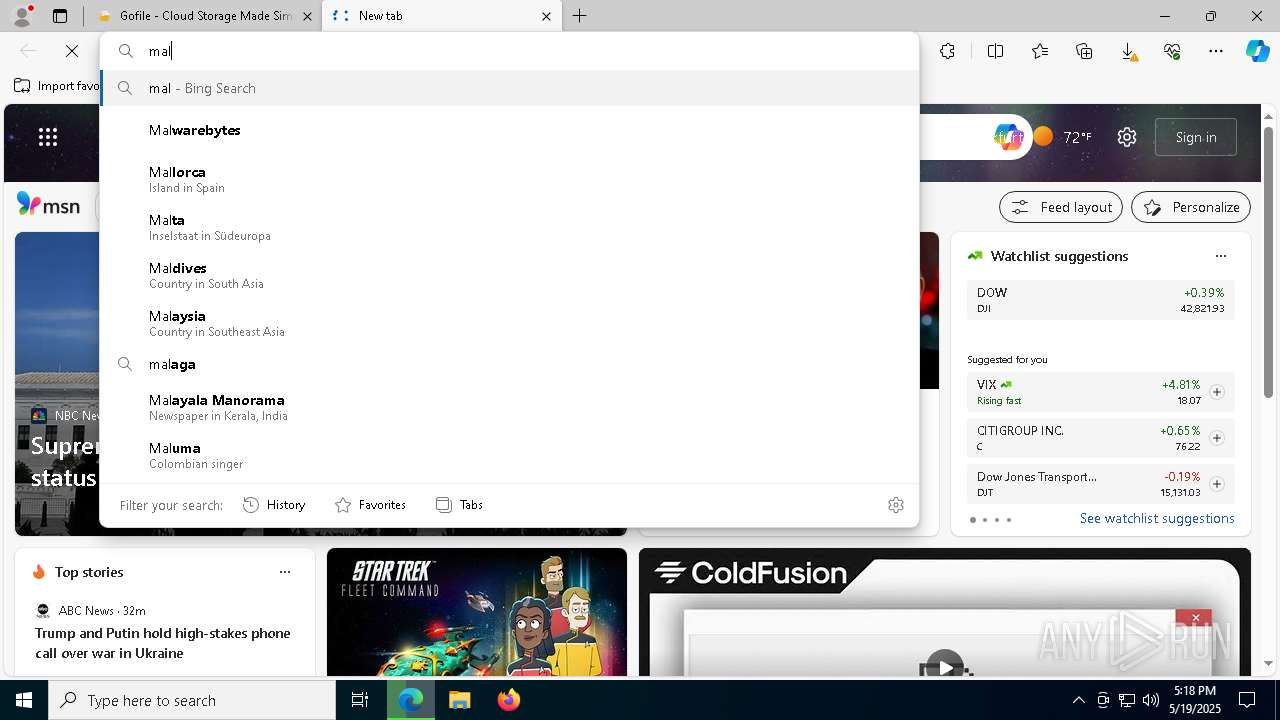Open the Copilot icon
The width and height of the screenshot is (1280, 720).
[x=1257, y=51]
